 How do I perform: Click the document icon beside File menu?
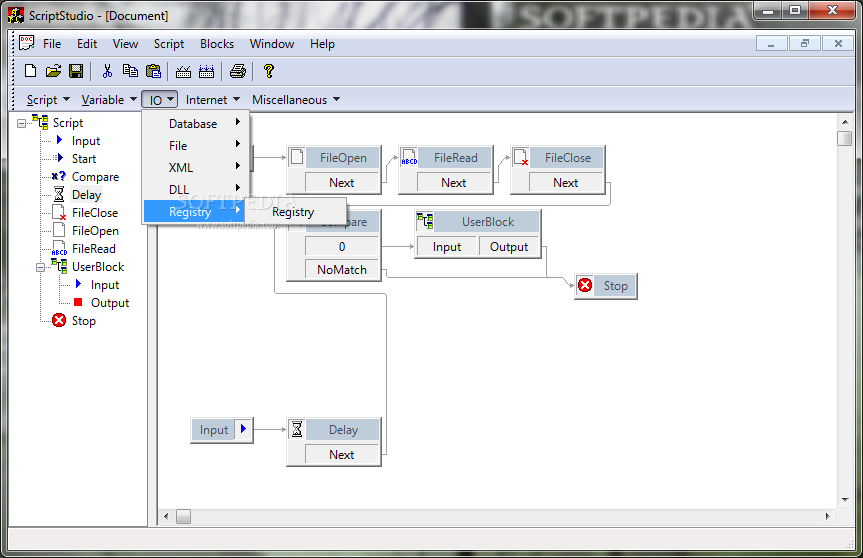pyautogui.click(x=26, y=43)
